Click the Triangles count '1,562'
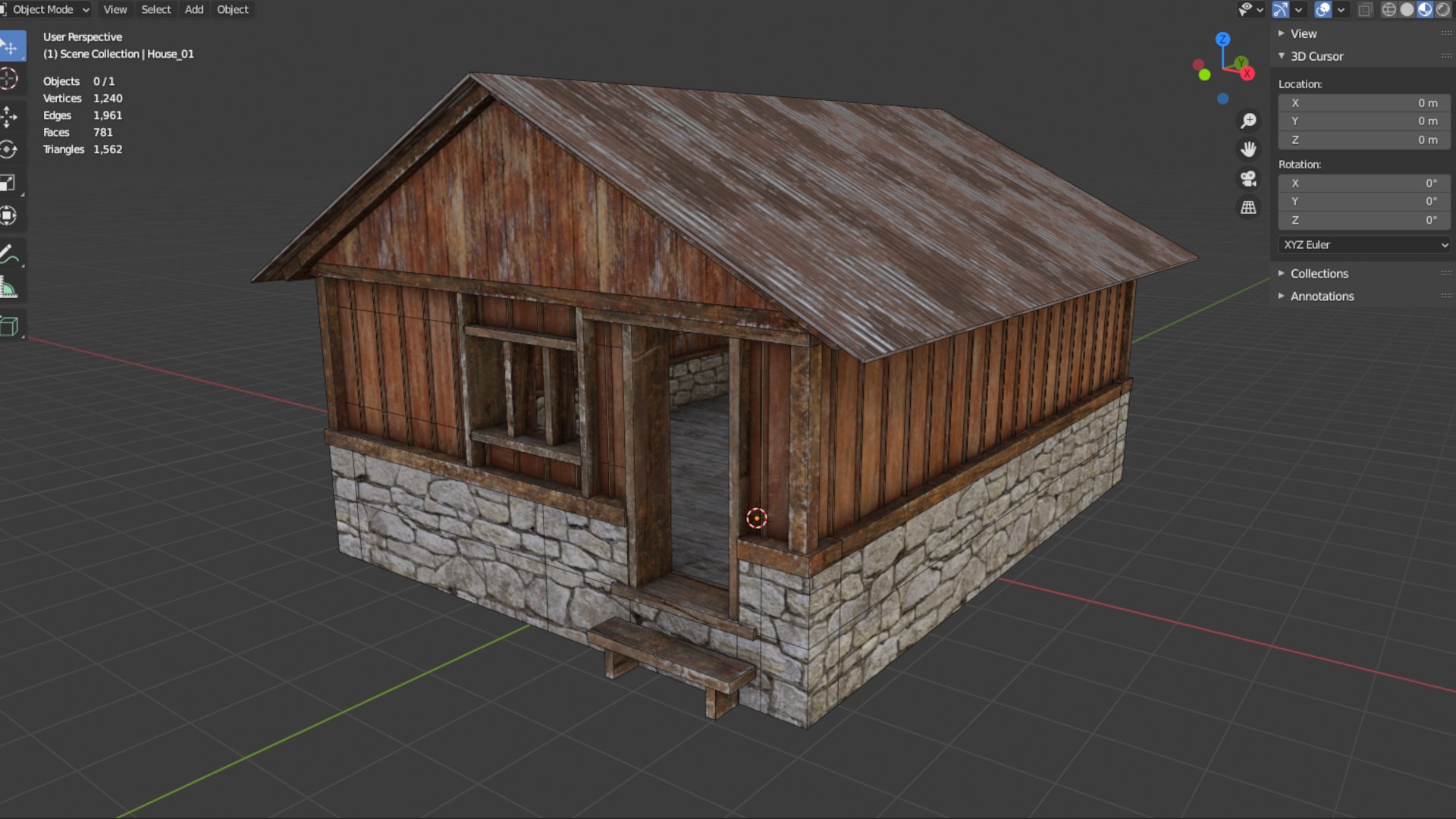1456x819 pixels. (x=108, y=149)
